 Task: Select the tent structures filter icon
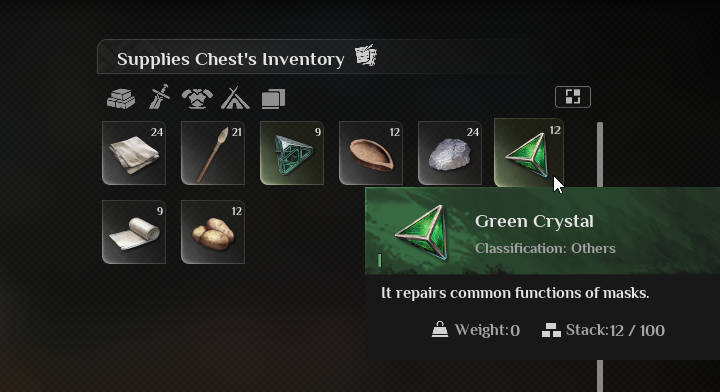pos(235,97)
